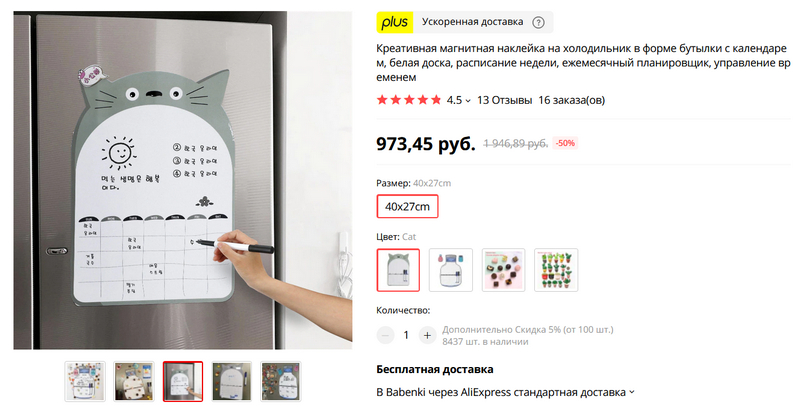Show the fourth gallery thumbnail
This screenshot has width=800, height=407.
pos(232,381)
